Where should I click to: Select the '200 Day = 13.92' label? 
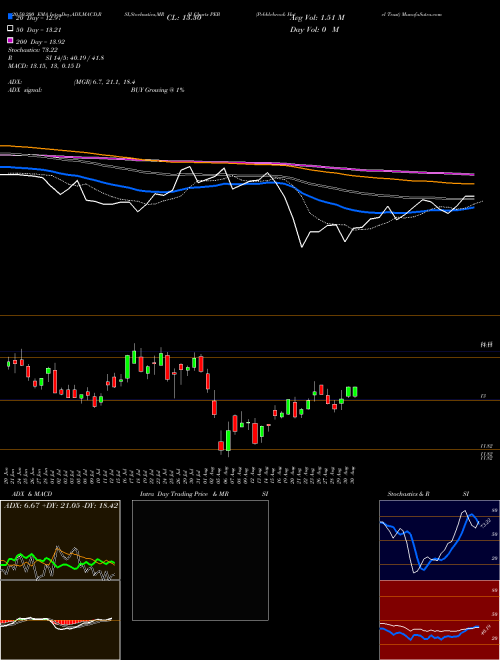click(41, 41)
